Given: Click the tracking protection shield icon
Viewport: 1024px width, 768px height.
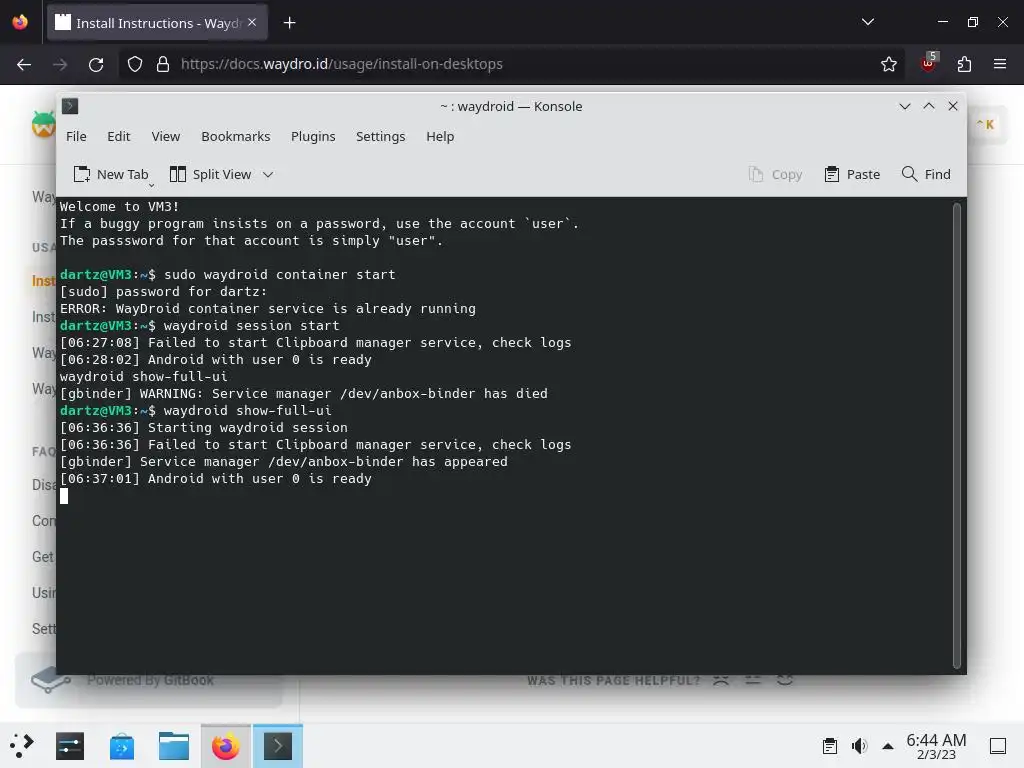Looking at the screenshot, I should tap(135, 64).
